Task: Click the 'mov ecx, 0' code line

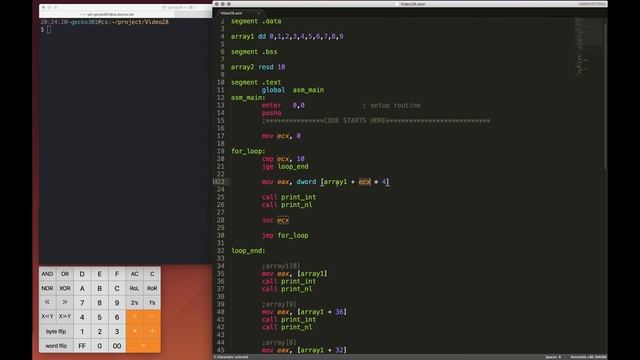Action: pyautogui.click(x=281, y=136)
